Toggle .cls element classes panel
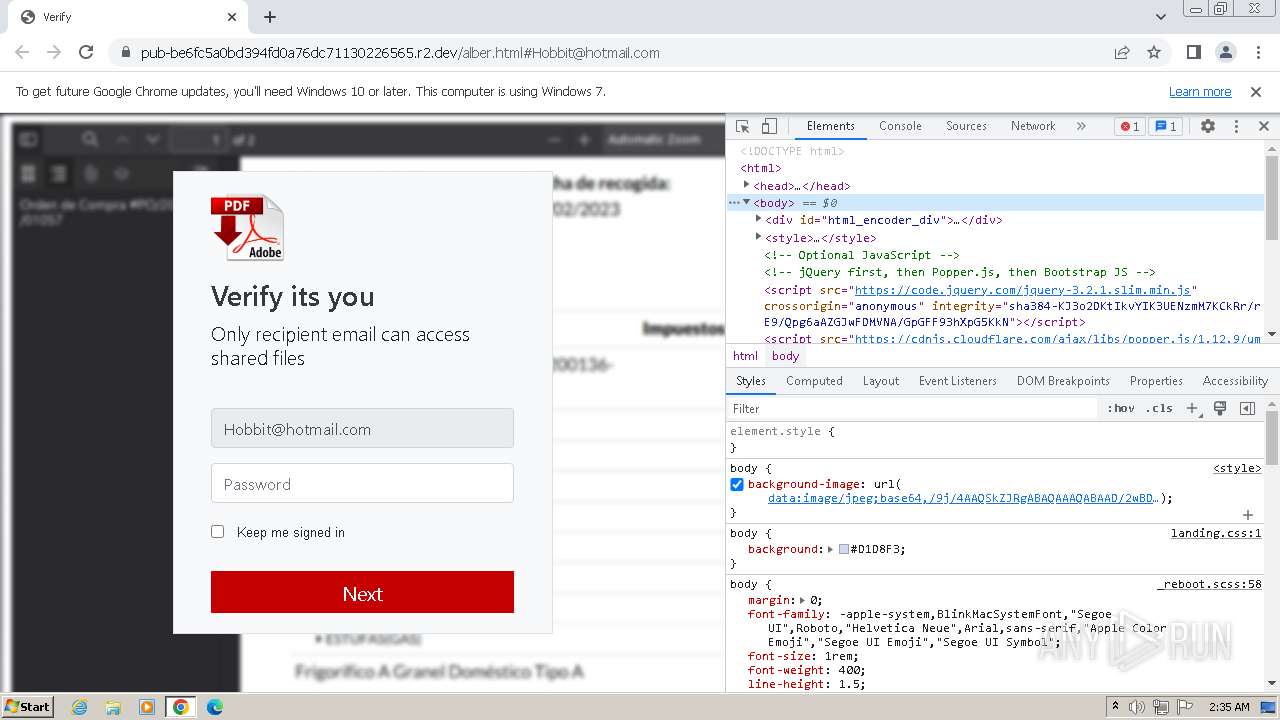This screenshot has height=720, width=1280. point(1159,408)
